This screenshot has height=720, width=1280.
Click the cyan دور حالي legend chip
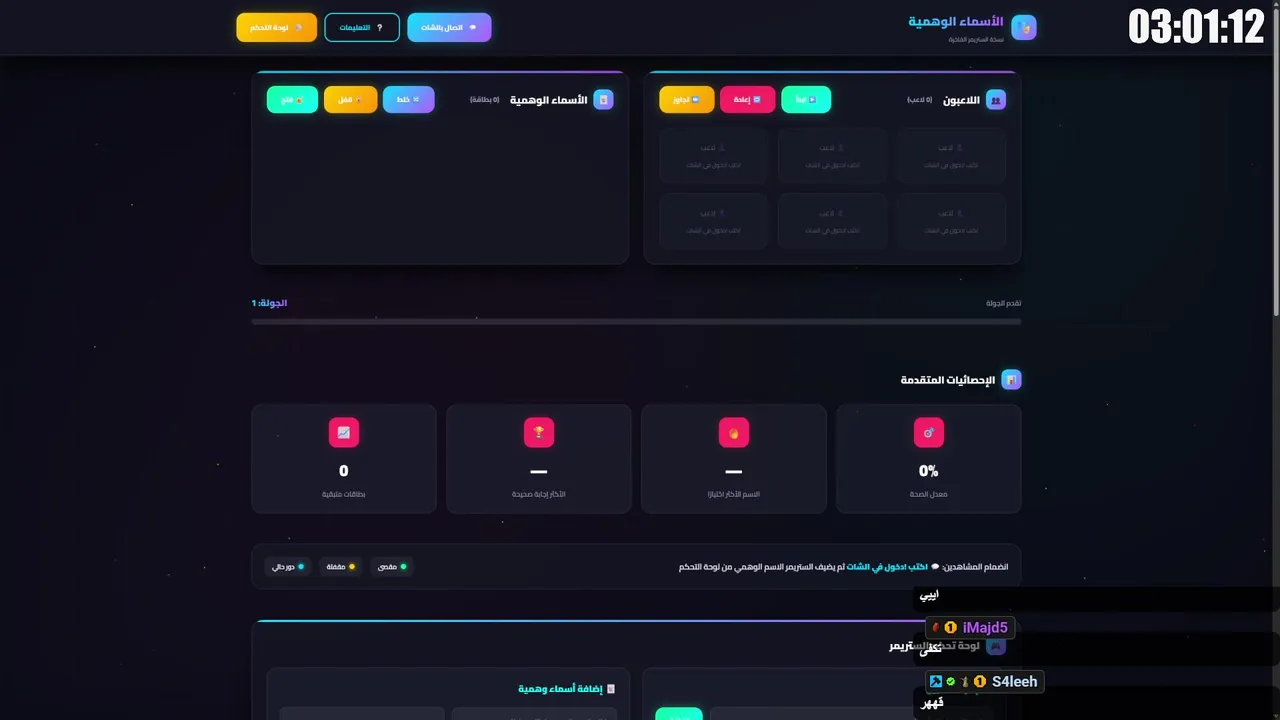click(288, 567)
